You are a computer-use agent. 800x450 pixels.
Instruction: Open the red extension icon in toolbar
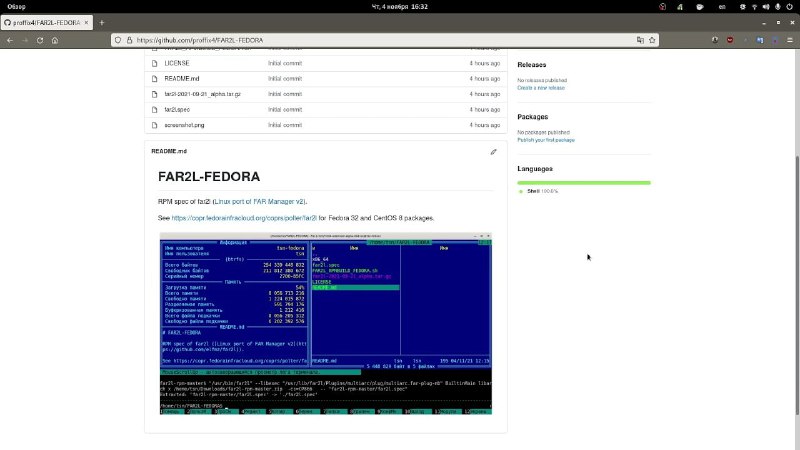(x=730, y=40)
